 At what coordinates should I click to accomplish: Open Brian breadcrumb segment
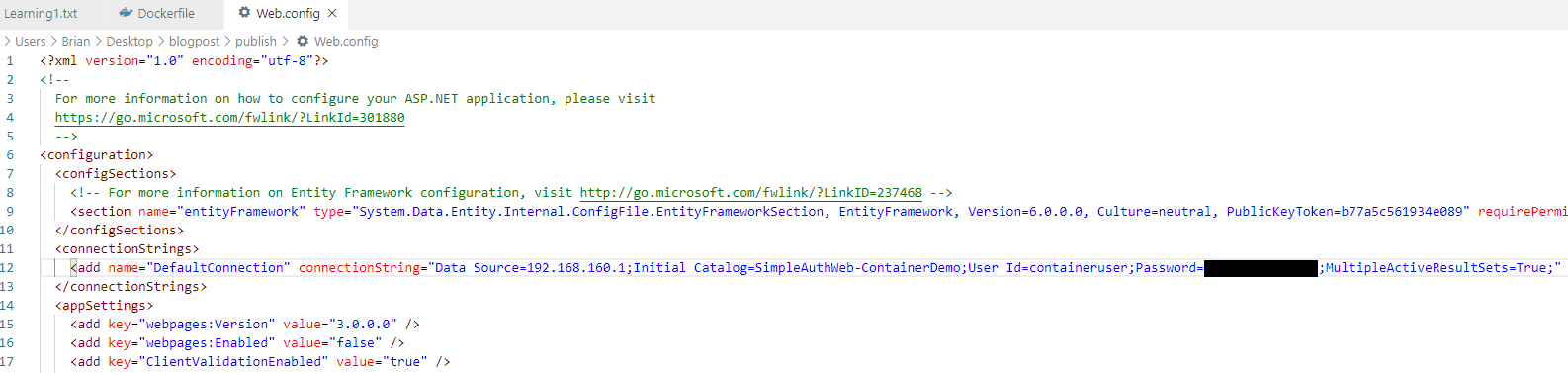coord(75,42)
